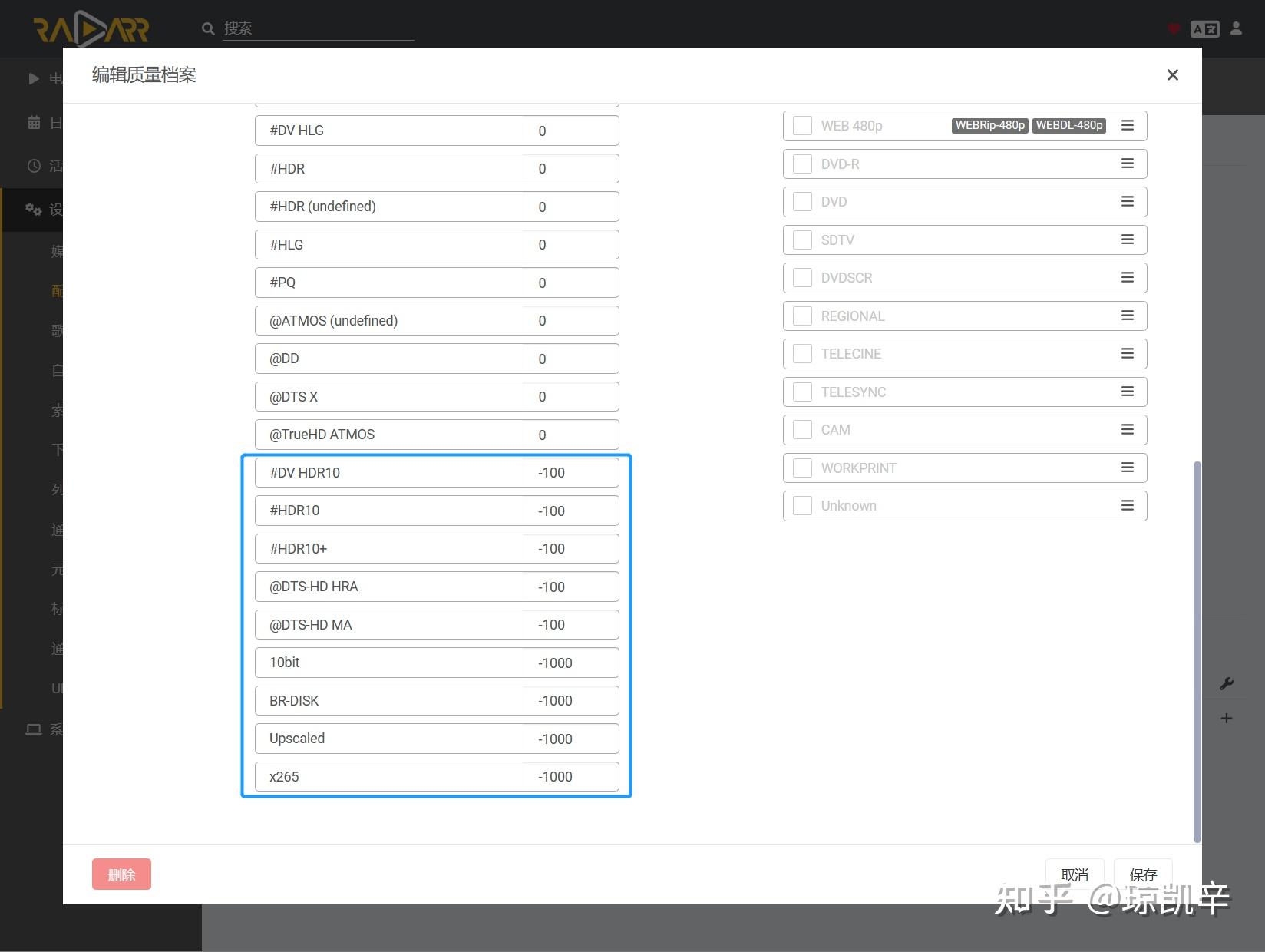Enable the WEB 480p quality checkbox

coord(802,125)
